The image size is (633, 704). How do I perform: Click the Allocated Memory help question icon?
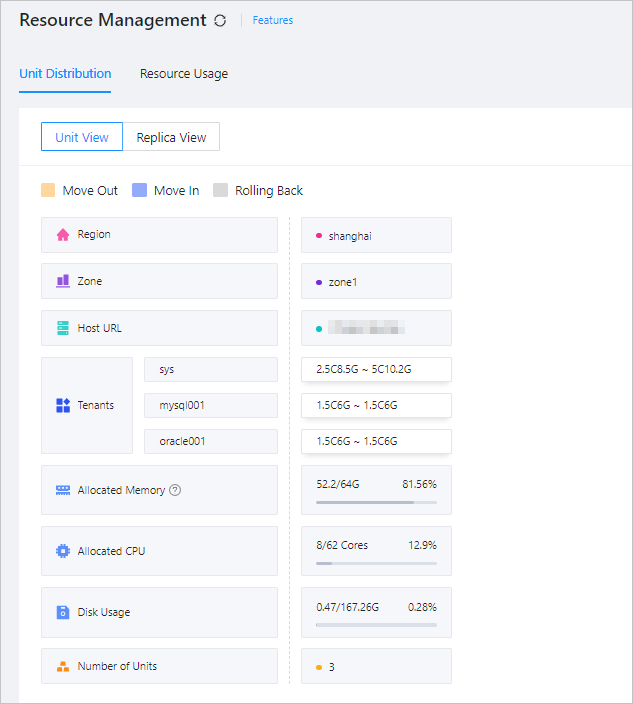[x=175, y=490]
